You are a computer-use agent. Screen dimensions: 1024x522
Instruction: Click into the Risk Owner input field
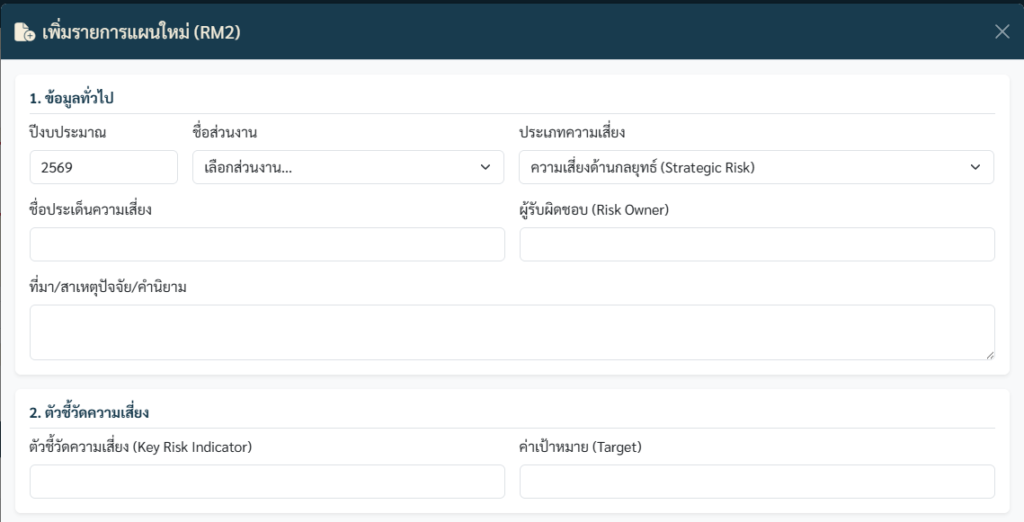click(757, 244)
